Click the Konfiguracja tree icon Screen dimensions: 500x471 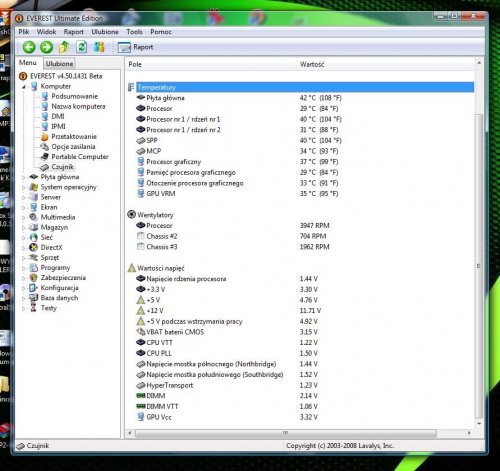pyautogui.click(x=33, y=288)
